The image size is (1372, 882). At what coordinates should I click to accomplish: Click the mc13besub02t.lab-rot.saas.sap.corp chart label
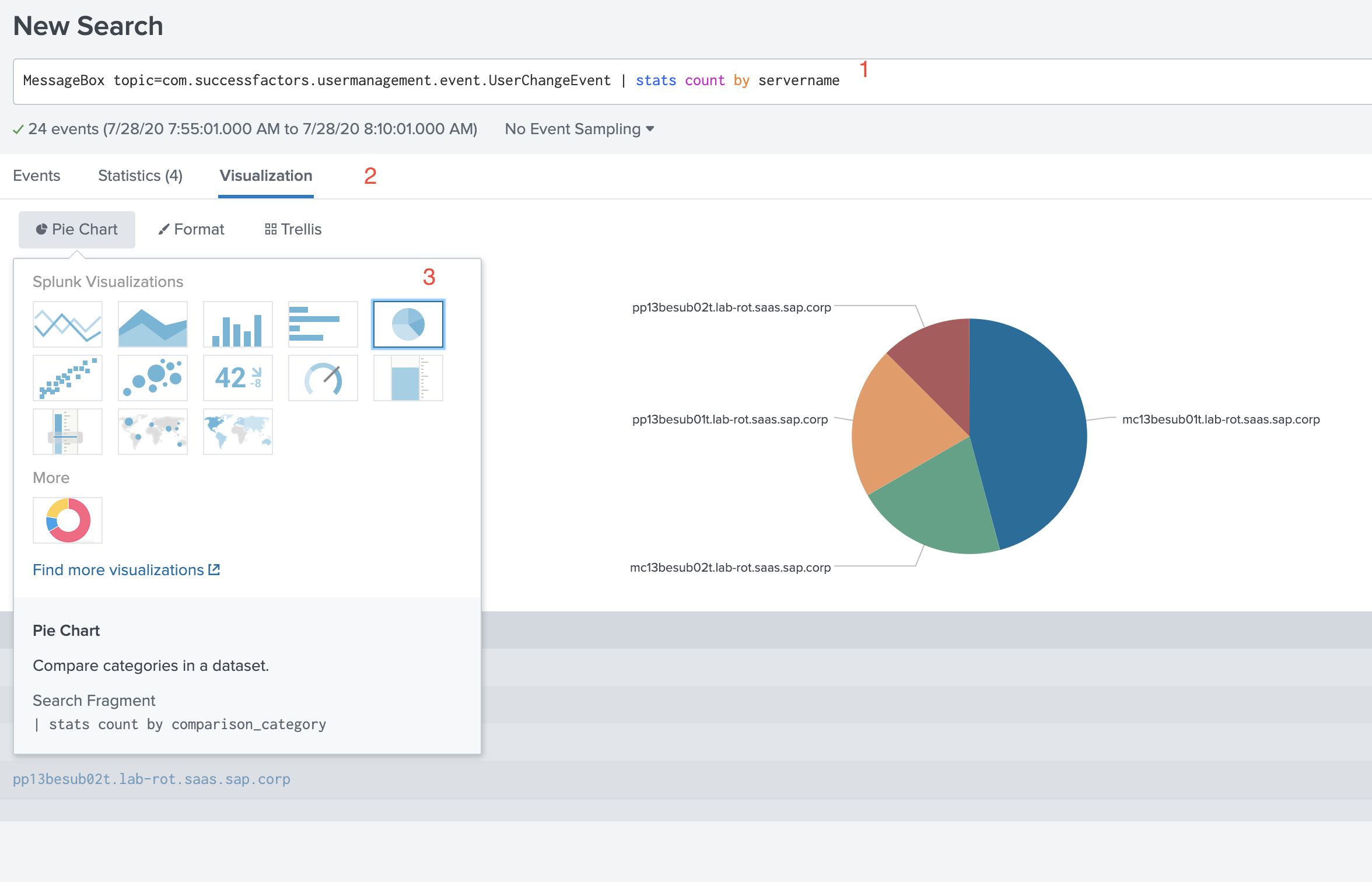[x=730, y=568]
